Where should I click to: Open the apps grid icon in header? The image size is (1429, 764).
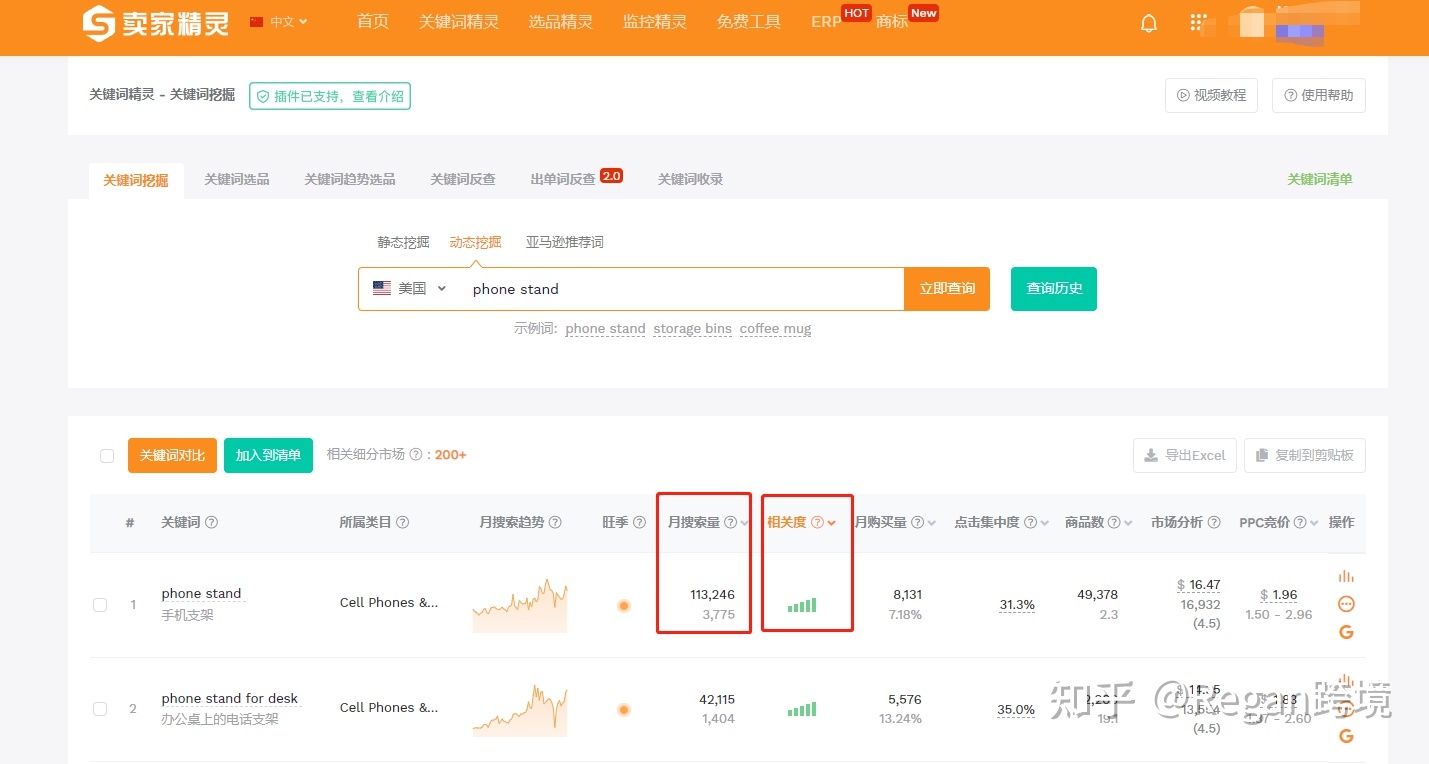pyautogui.click(x=1198, y=23)
